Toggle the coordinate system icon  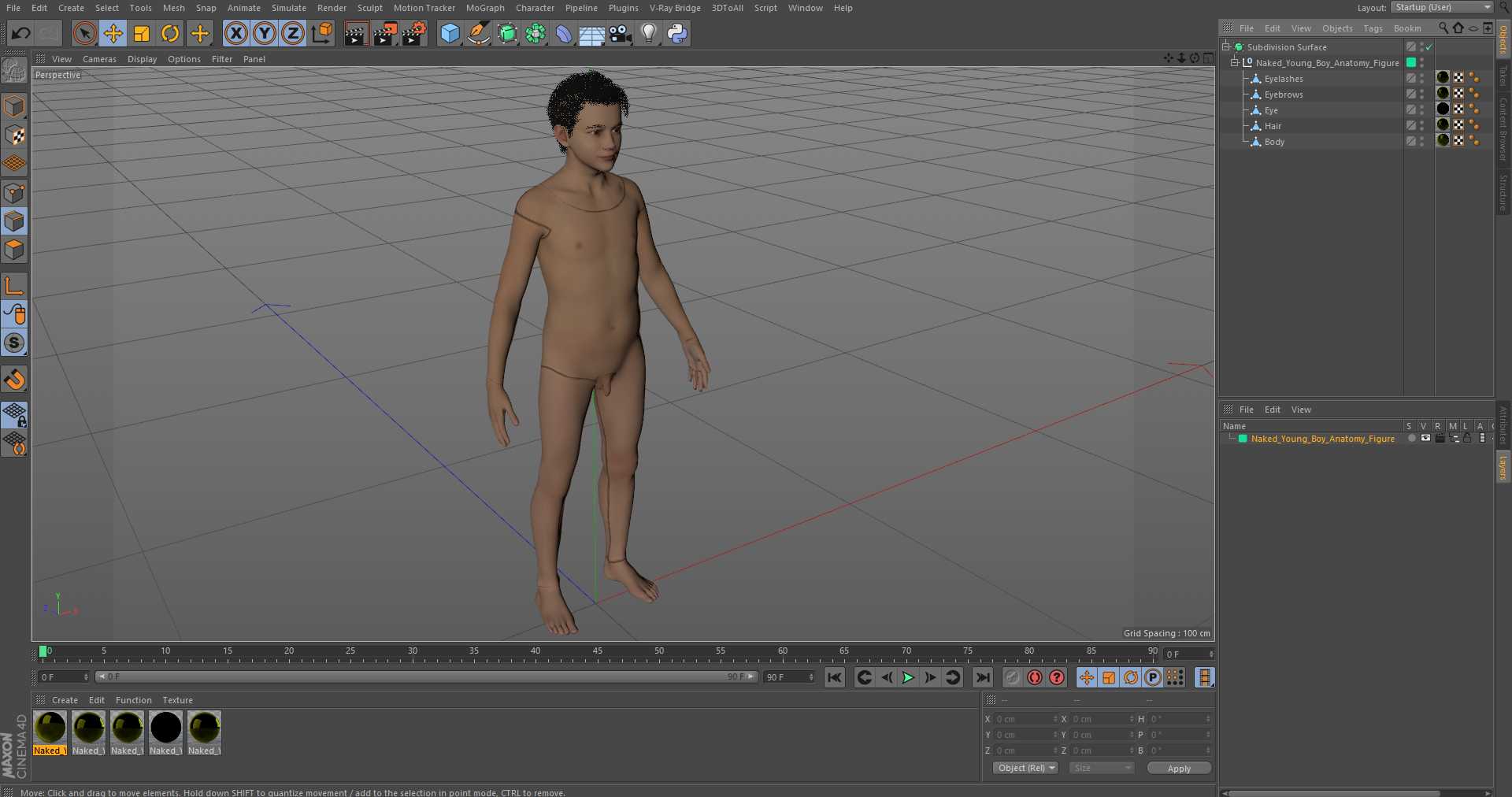click(322, 33)
